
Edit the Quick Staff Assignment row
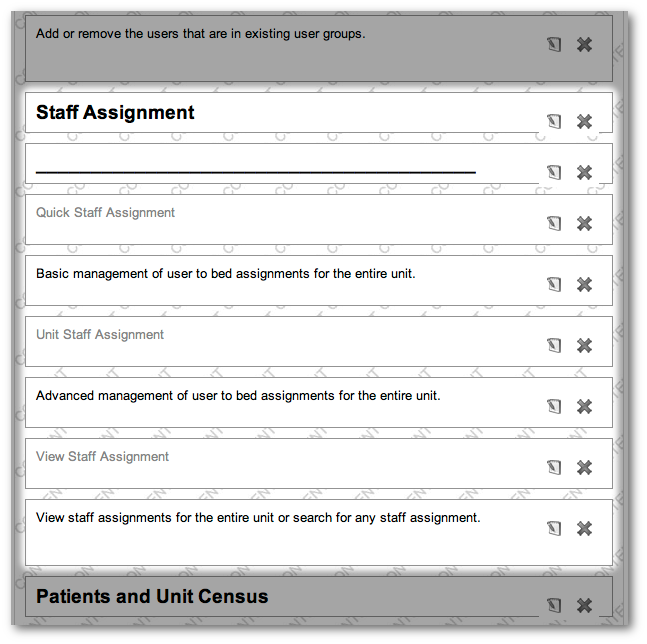554,223
